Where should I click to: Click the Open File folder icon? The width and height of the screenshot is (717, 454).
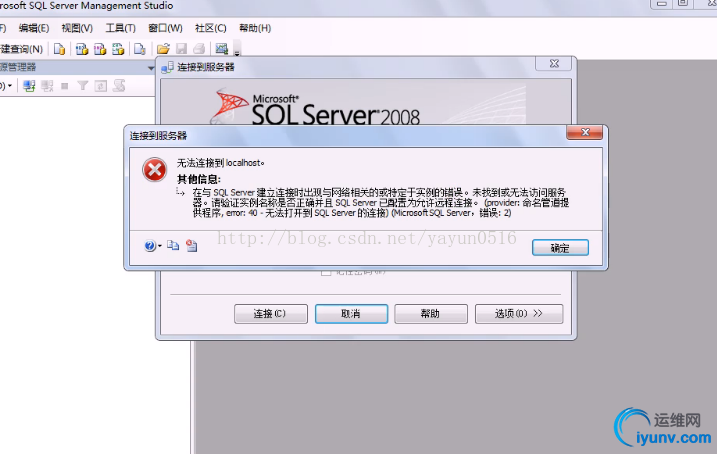coord(163,49)
